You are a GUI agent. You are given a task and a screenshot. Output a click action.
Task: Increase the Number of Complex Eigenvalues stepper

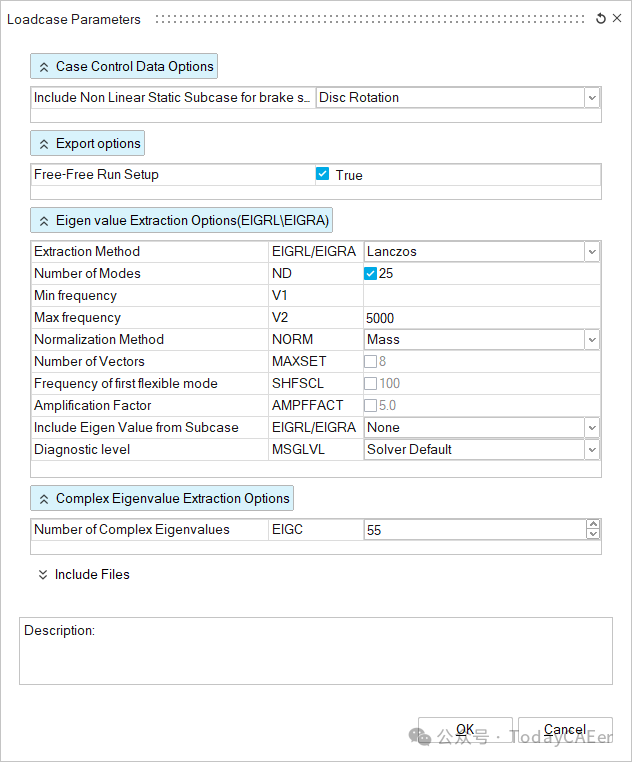click(592, 524)
